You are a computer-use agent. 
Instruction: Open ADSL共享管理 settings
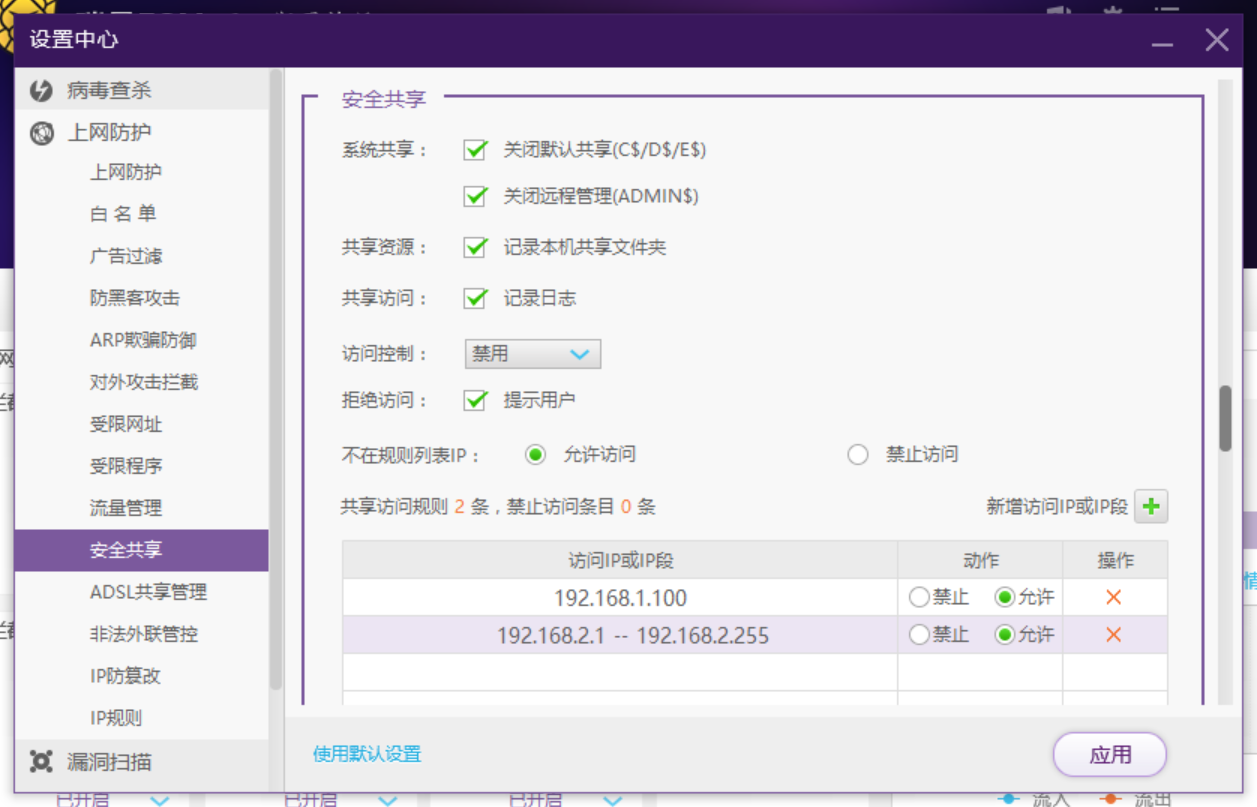point(148,592)
